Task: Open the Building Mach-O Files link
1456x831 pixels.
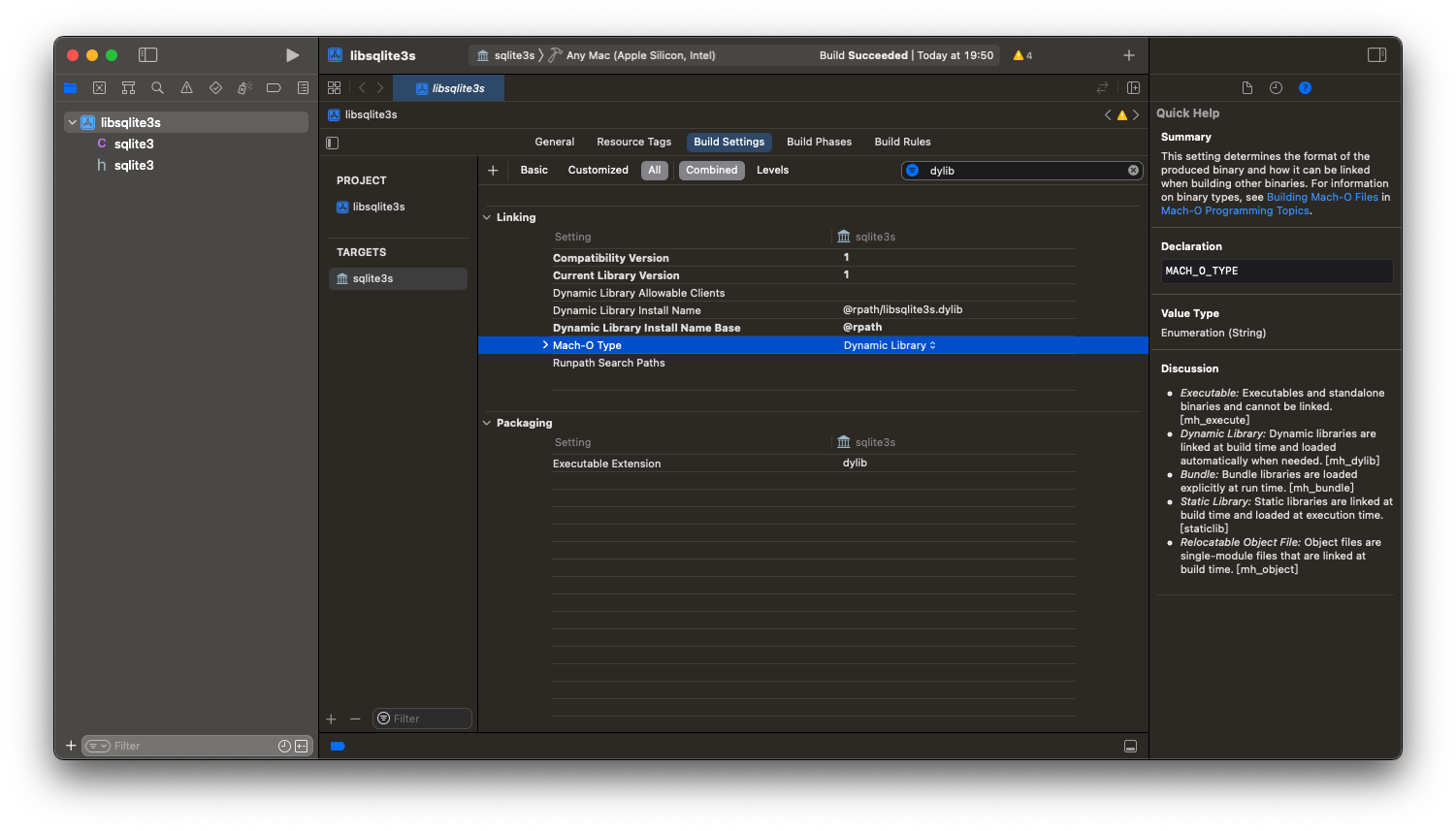Action: [x=1321, y=197]
